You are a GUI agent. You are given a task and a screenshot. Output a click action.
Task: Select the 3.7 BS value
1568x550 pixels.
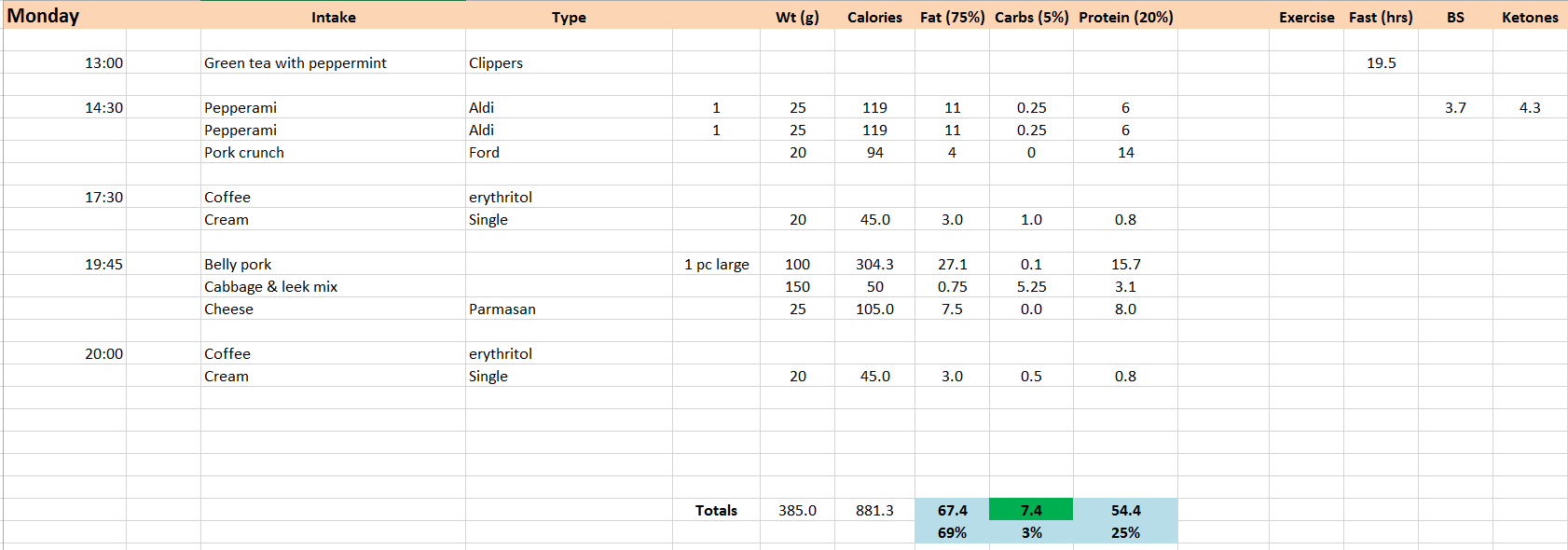(1455, 107)
